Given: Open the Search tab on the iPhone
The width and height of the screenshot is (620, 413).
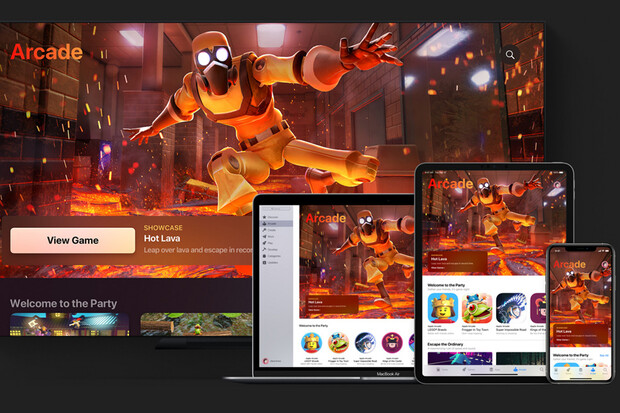Looking at the screenshot, I should point(605,372).
